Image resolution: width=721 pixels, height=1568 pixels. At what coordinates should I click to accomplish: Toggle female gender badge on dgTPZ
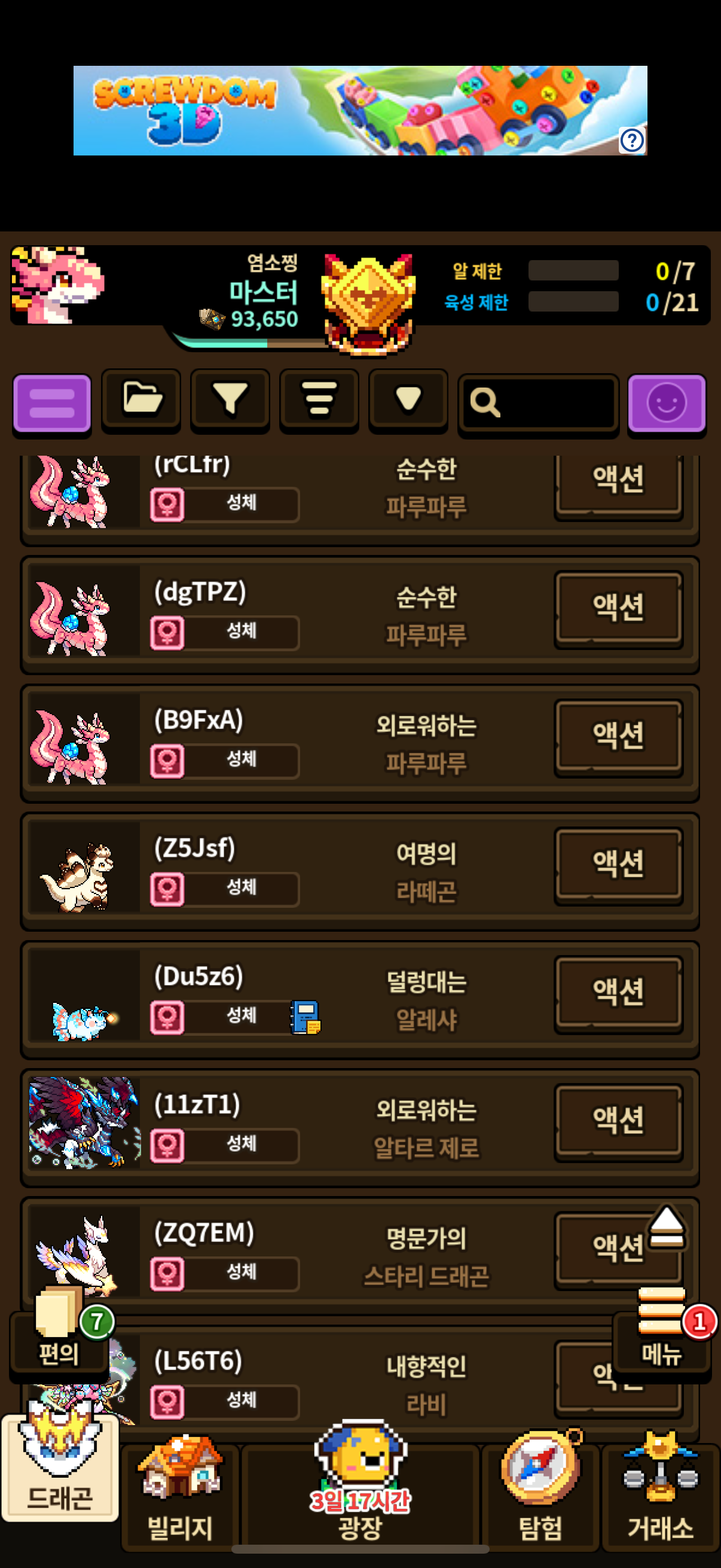point(167,633)
